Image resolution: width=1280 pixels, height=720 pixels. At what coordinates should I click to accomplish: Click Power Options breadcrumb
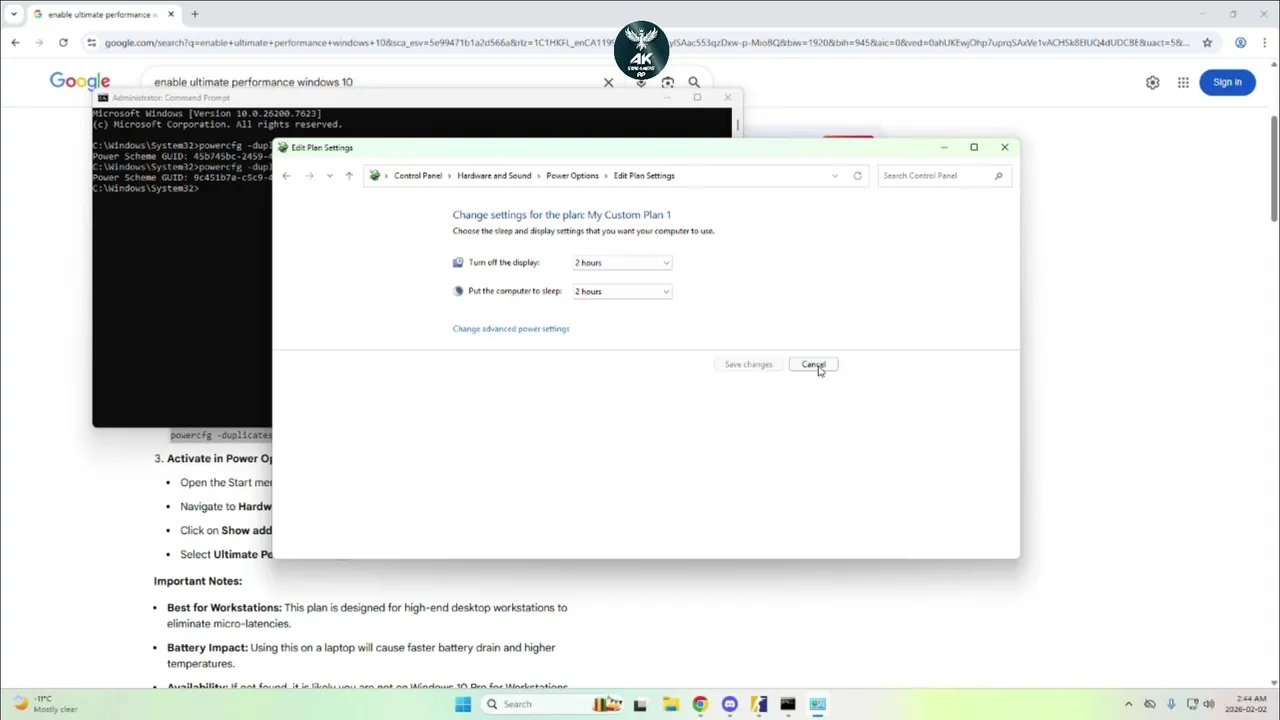[x=572, y=176]
